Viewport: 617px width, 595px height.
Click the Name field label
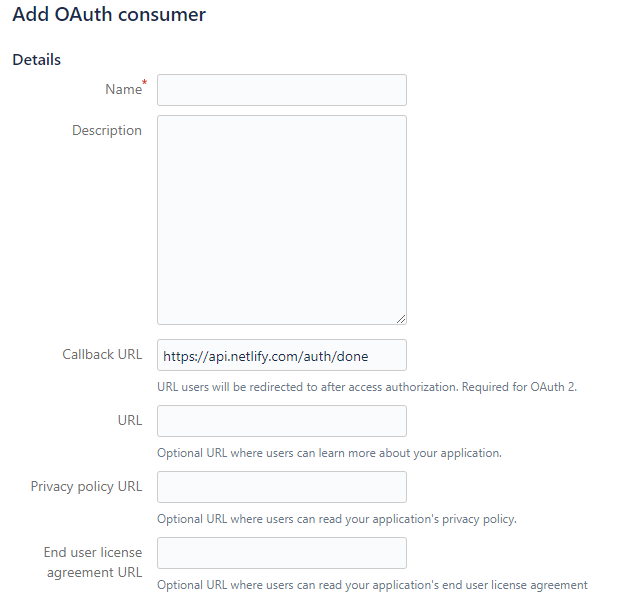pos(123,90)
